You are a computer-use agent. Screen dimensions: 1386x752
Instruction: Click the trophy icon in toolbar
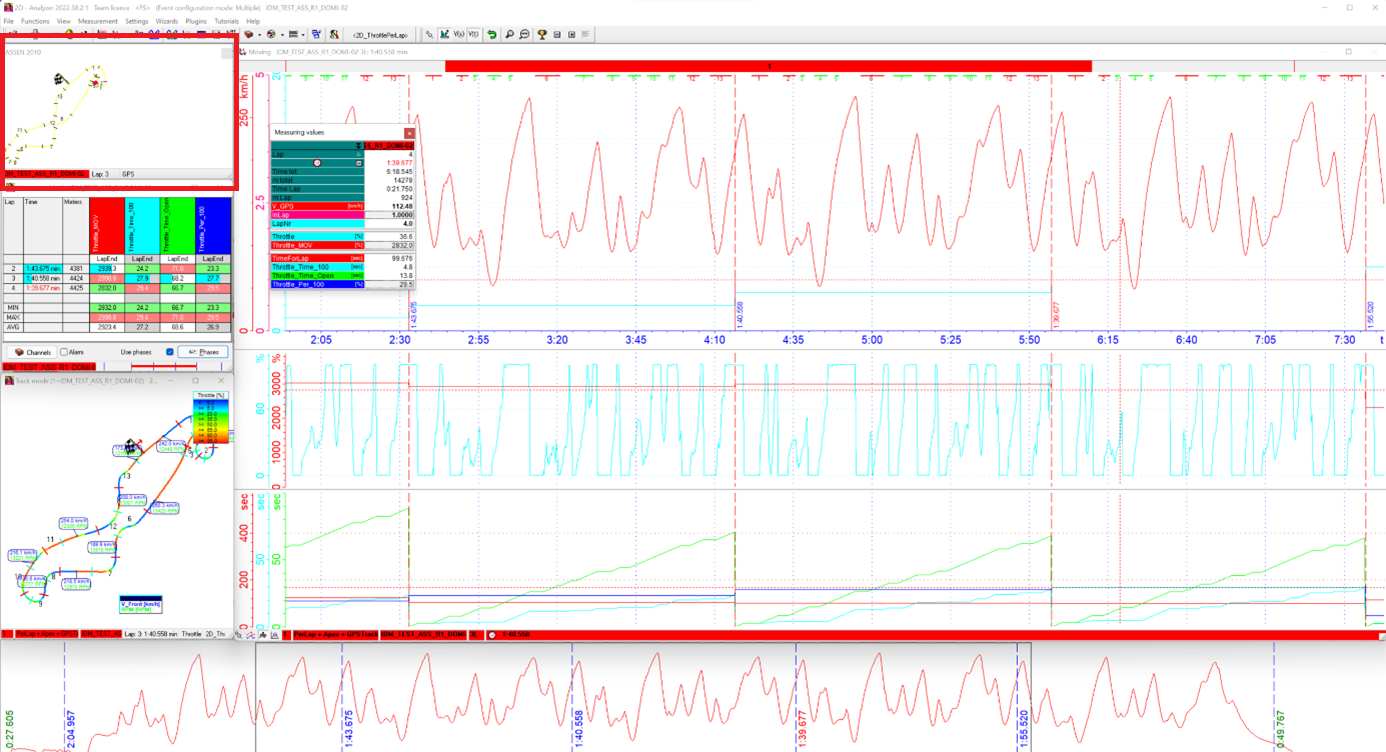542,35
